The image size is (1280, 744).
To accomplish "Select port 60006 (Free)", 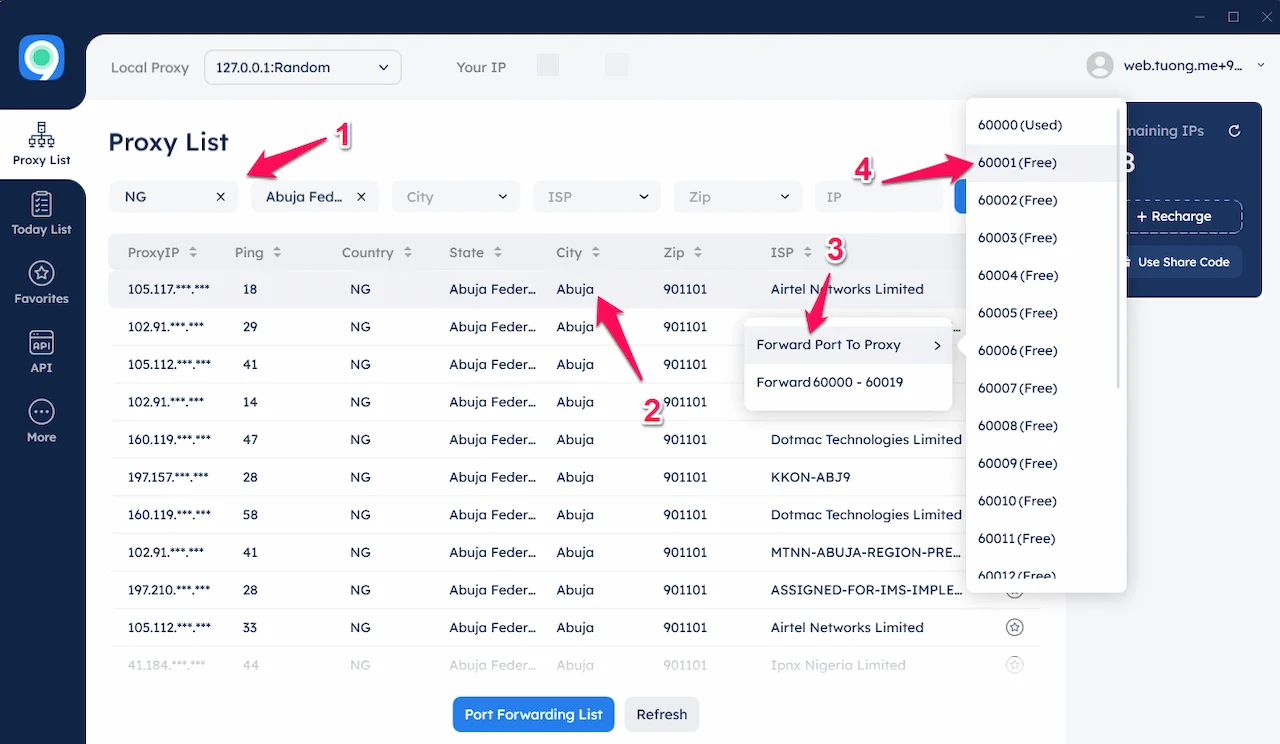I will click(1039, 350).
